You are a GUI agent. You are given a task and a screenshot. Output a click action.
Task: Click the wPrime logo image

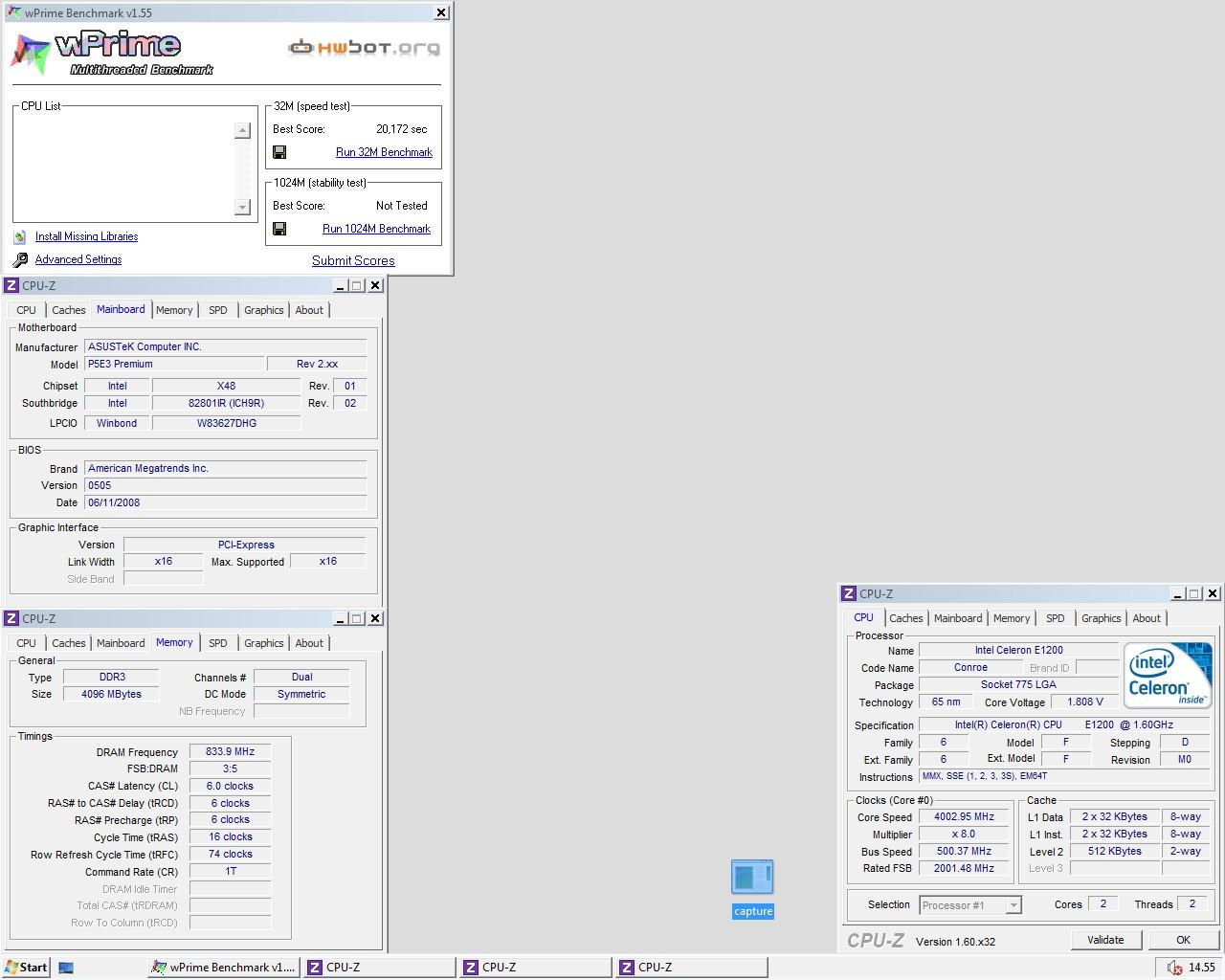pyautogui.click(x=113, y=54)
